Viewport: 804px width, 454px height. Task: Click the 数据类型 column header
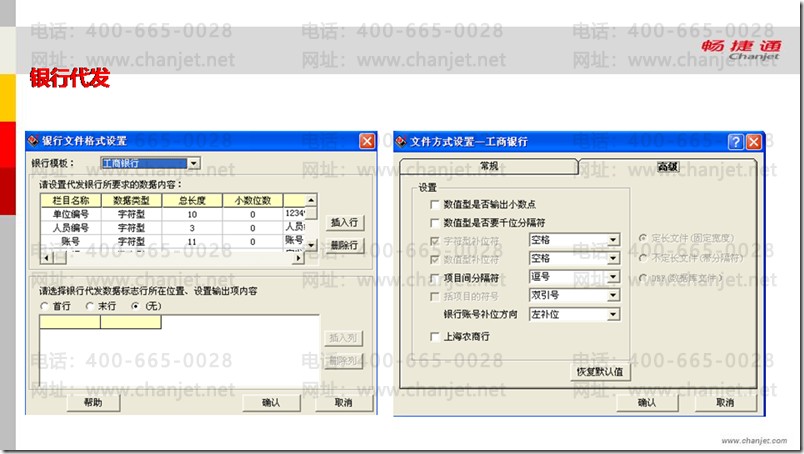131,201
